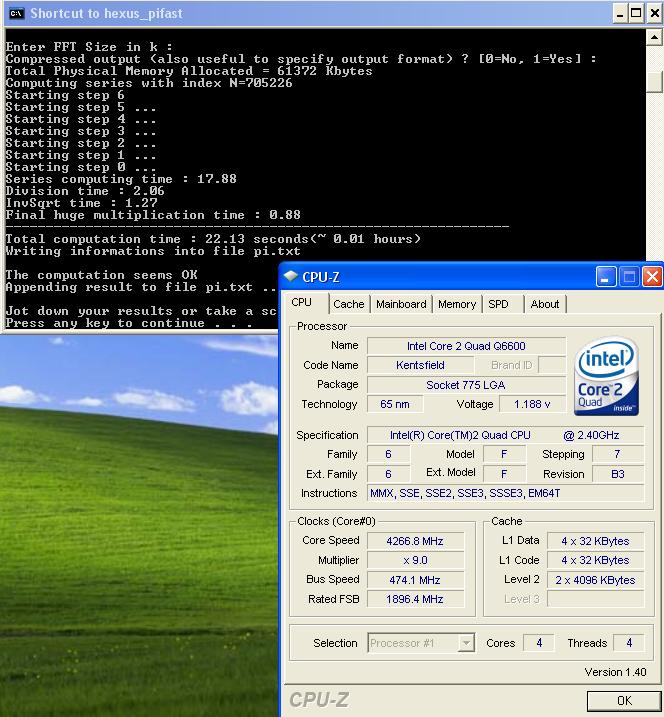Minimize the CPU-Z window
The image size is (664, 717).
pos(606,277)
